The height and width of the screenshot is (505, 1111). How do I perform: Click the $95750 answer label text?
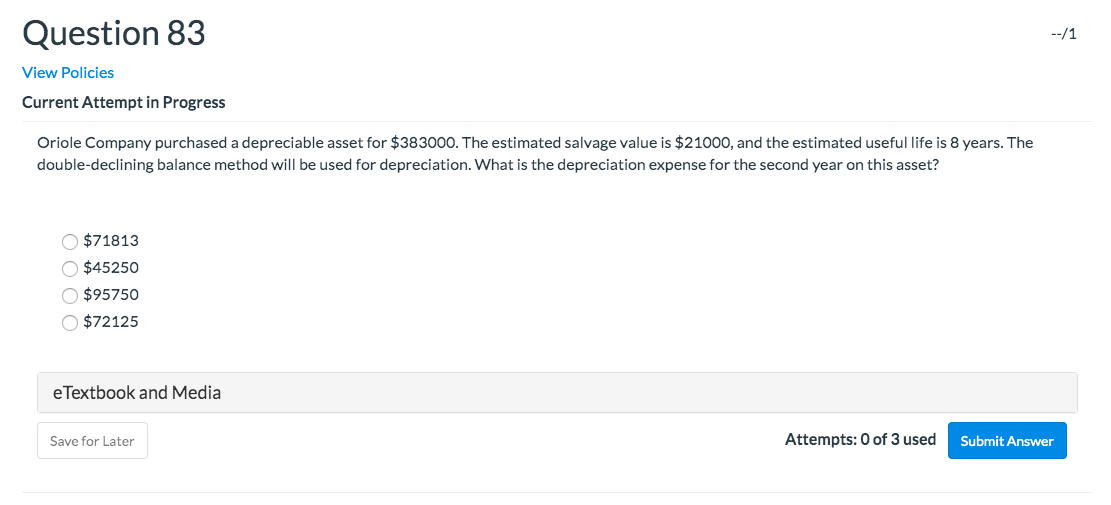(x=111, y=294)
